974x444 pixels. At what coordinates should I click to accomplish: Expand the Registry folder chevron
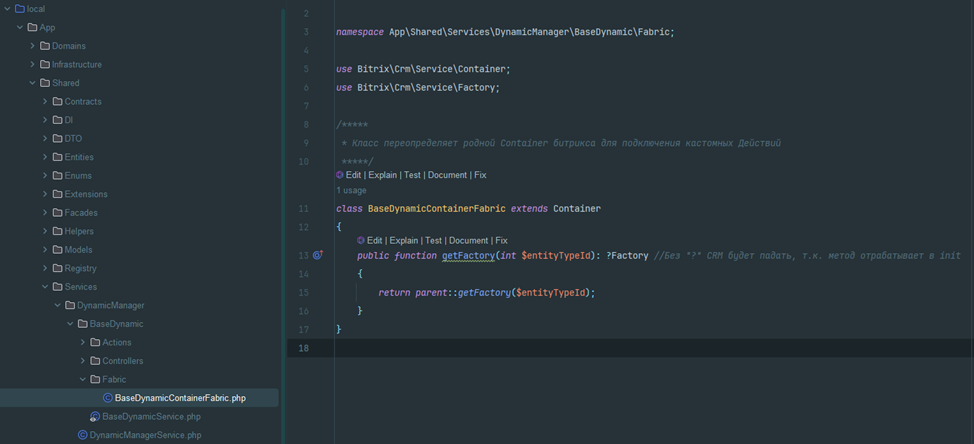tap(45, 268)
